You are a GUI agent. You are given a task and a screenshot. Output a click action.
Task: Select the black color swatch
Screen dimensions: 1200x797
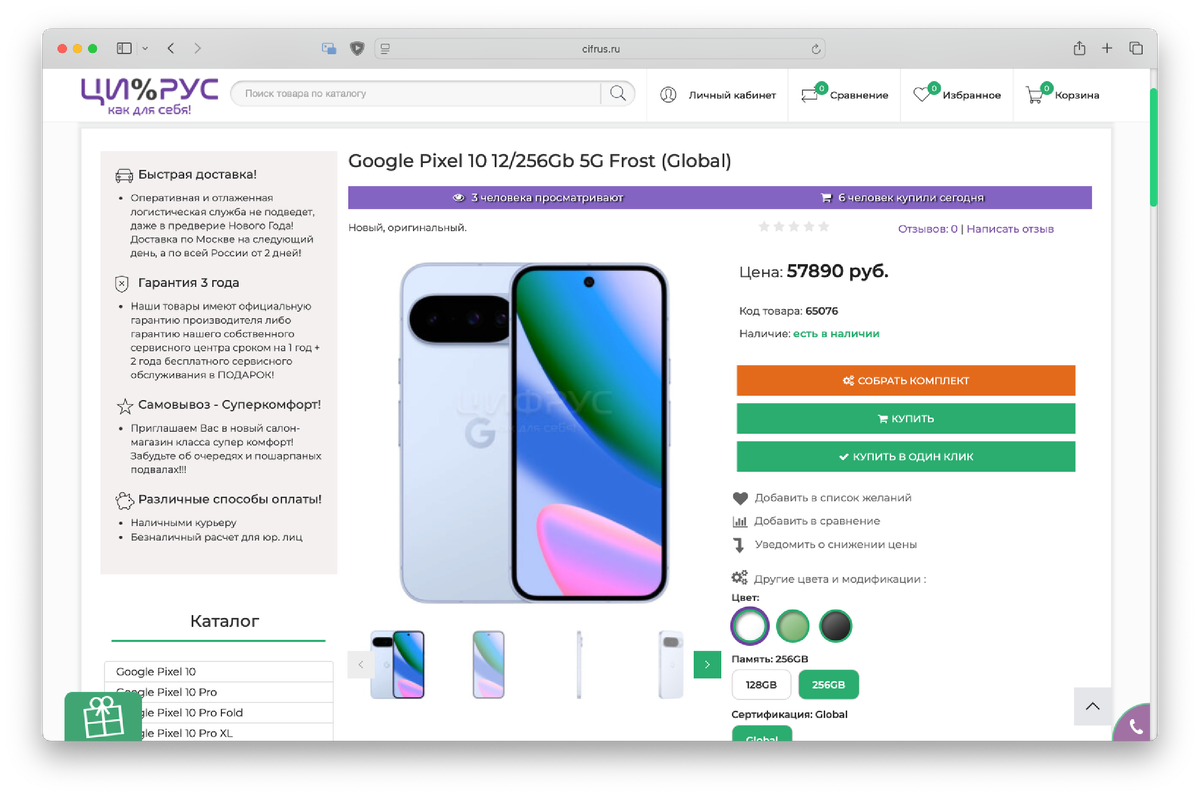[836, 626]
